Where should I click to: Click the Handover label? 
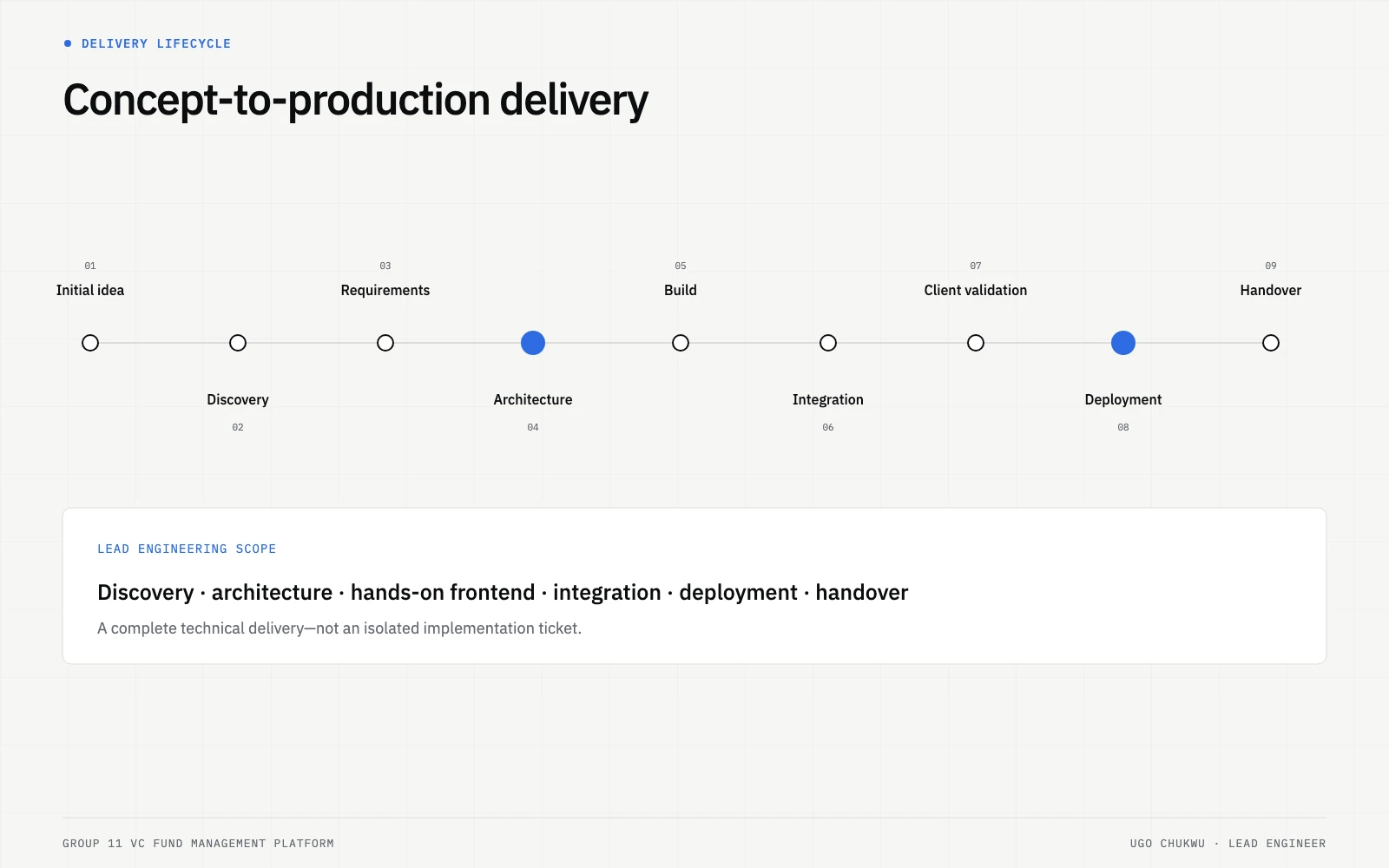1271,290
